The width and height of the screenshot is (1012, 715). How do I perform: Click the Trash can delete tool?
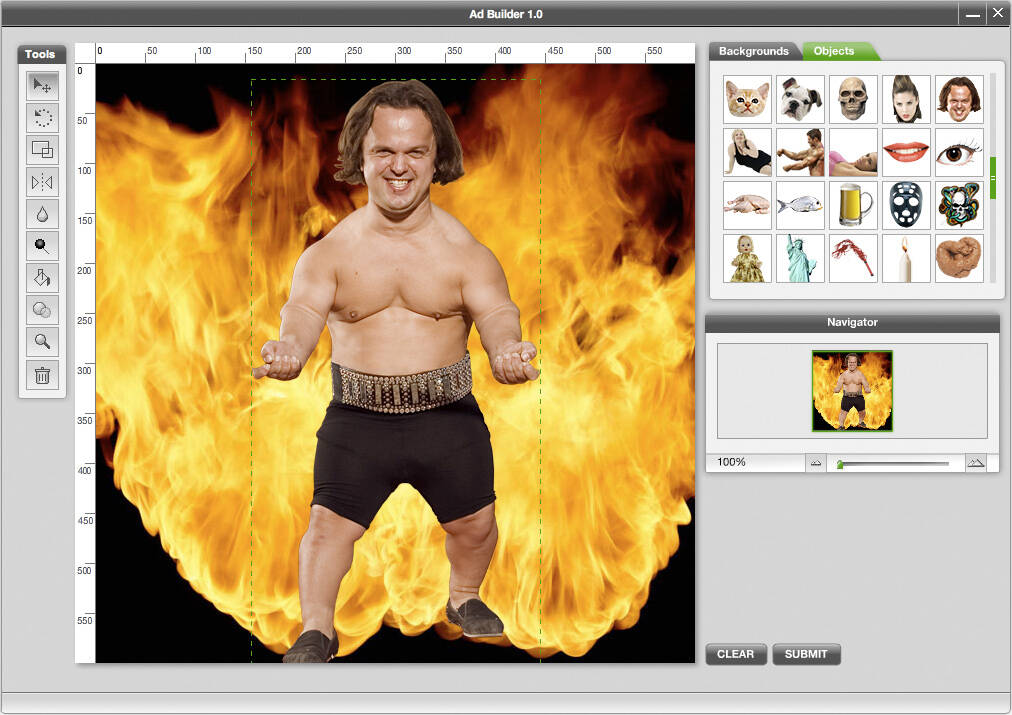coord(42,375)
